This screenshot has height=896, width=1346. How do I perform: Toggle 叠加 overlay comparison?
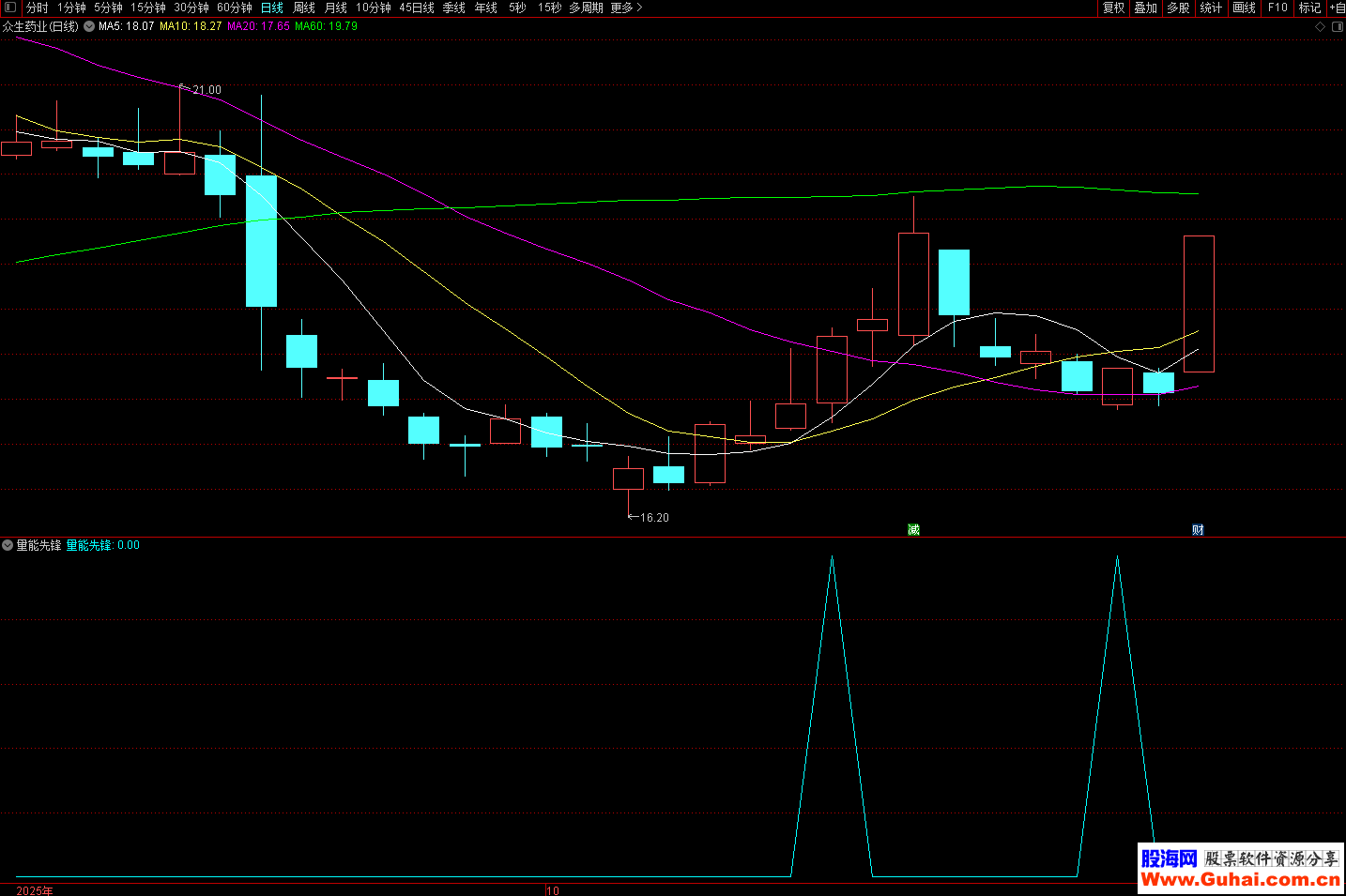(1145, 8)
